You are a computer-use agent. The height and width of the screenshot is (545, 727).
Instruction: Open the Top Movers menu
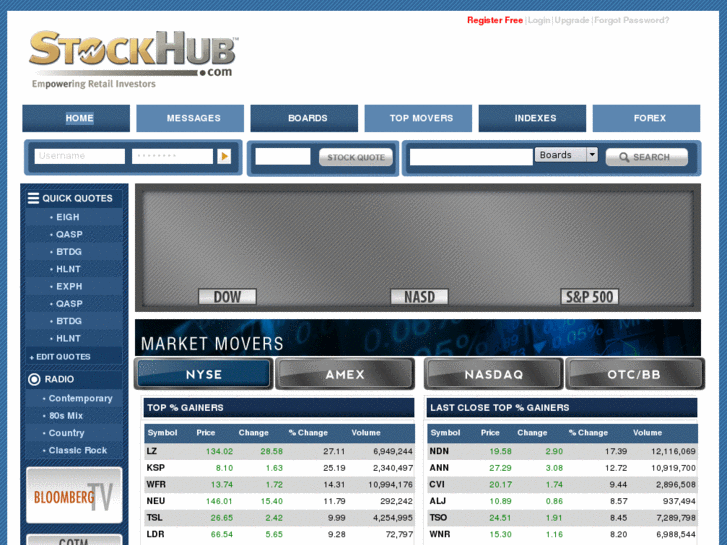(x=418, y=118)
